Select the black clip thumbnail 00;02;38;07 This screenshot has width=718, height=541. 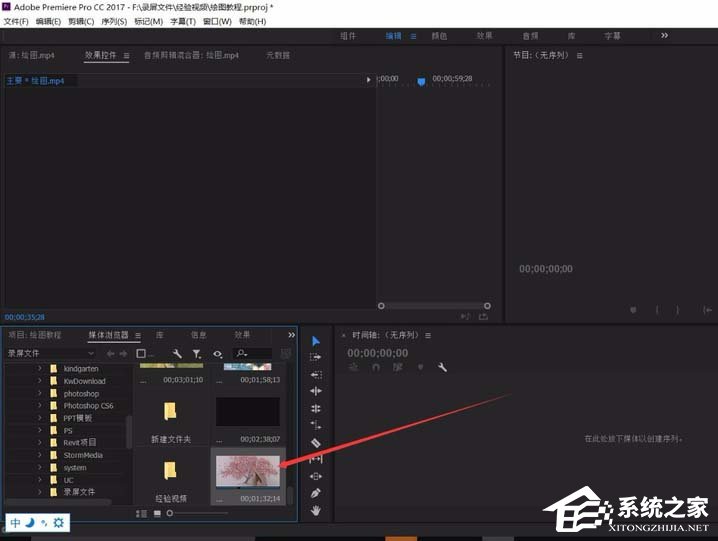(x=248, y=412)
